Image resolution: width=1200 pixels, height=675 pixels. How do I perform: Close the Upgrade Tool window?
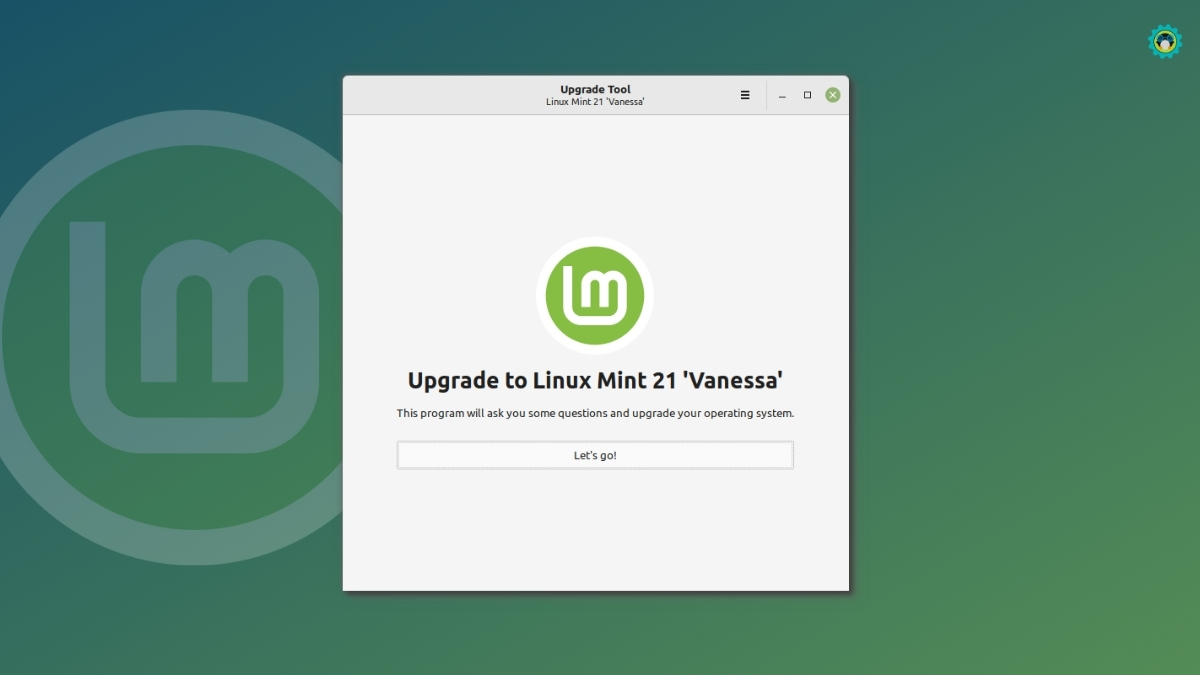click(833, 95)
